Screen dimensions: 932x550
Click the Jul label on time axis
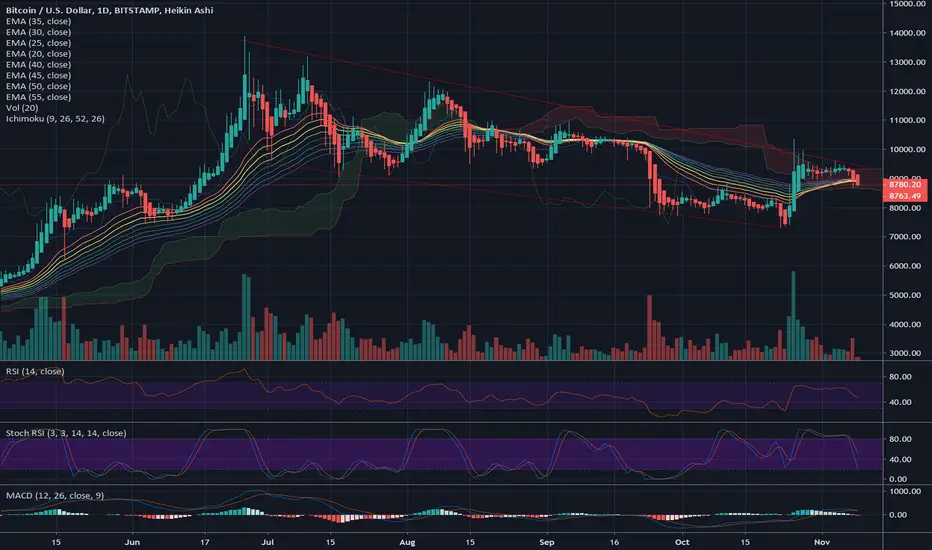(x=267, y=542)
